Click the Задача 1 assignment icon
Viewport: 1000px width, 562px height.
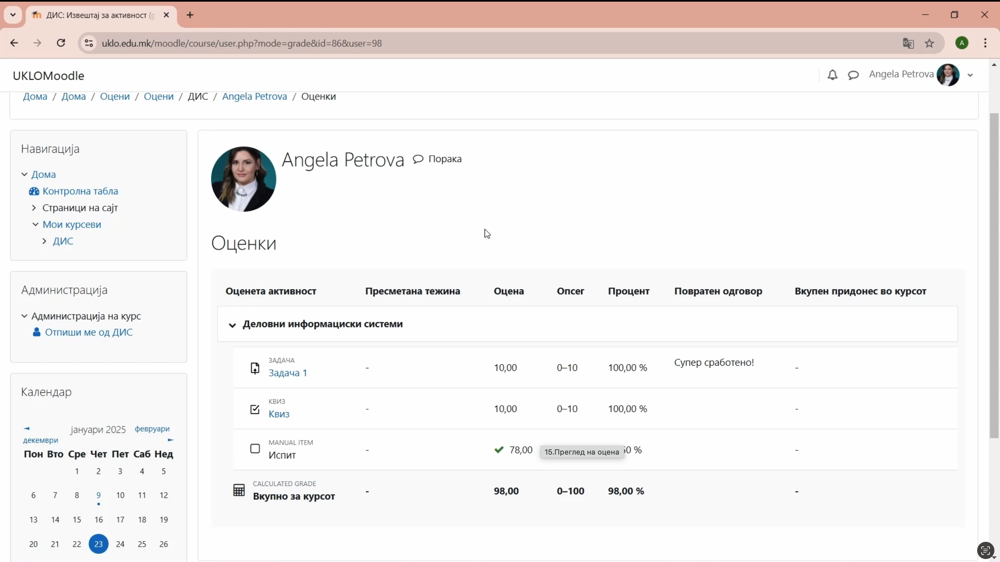coord(255,368)
